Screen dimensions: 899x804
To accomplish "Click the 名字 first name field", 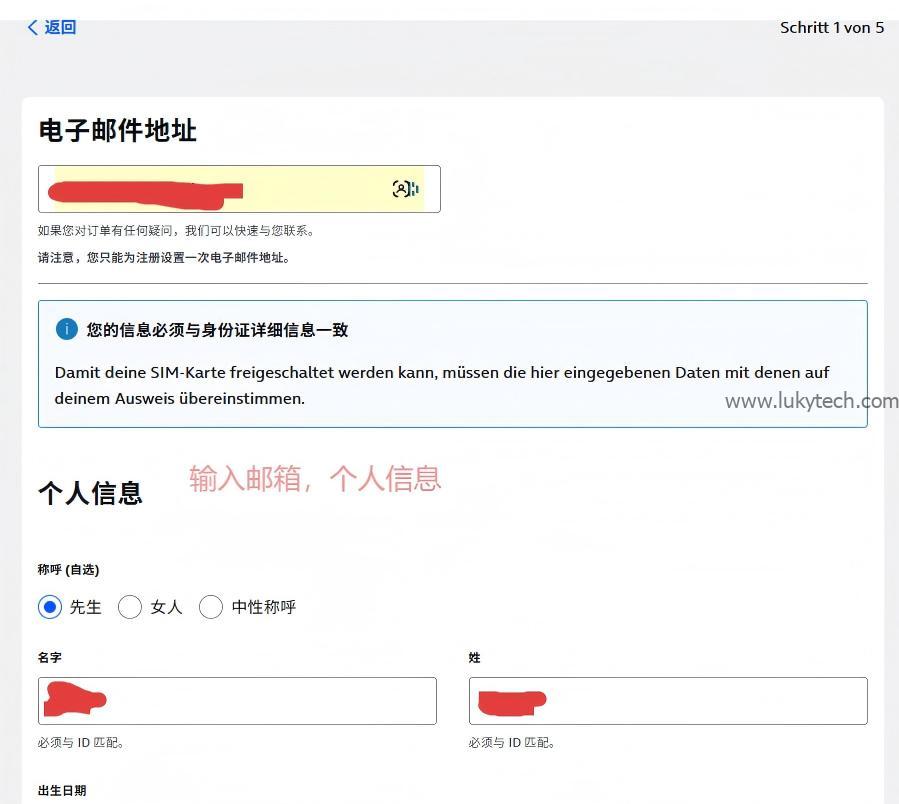I will coord(237,700).
